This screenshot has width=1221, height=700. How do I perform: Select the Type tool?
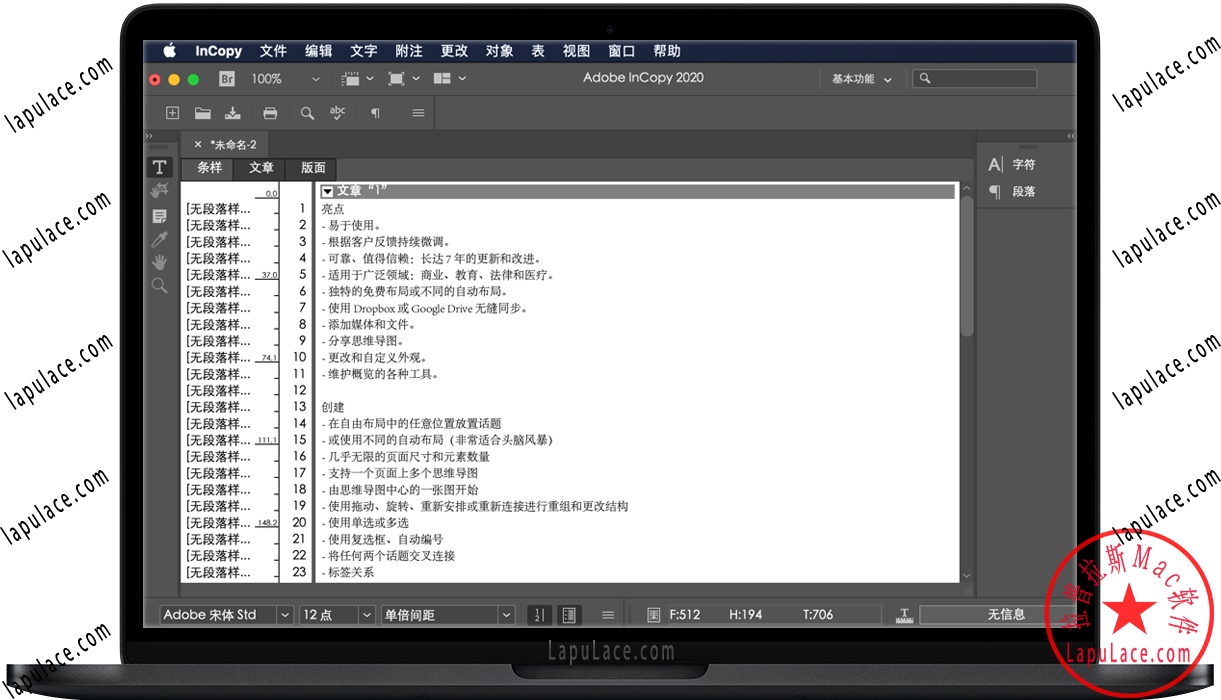pos(160,167)
